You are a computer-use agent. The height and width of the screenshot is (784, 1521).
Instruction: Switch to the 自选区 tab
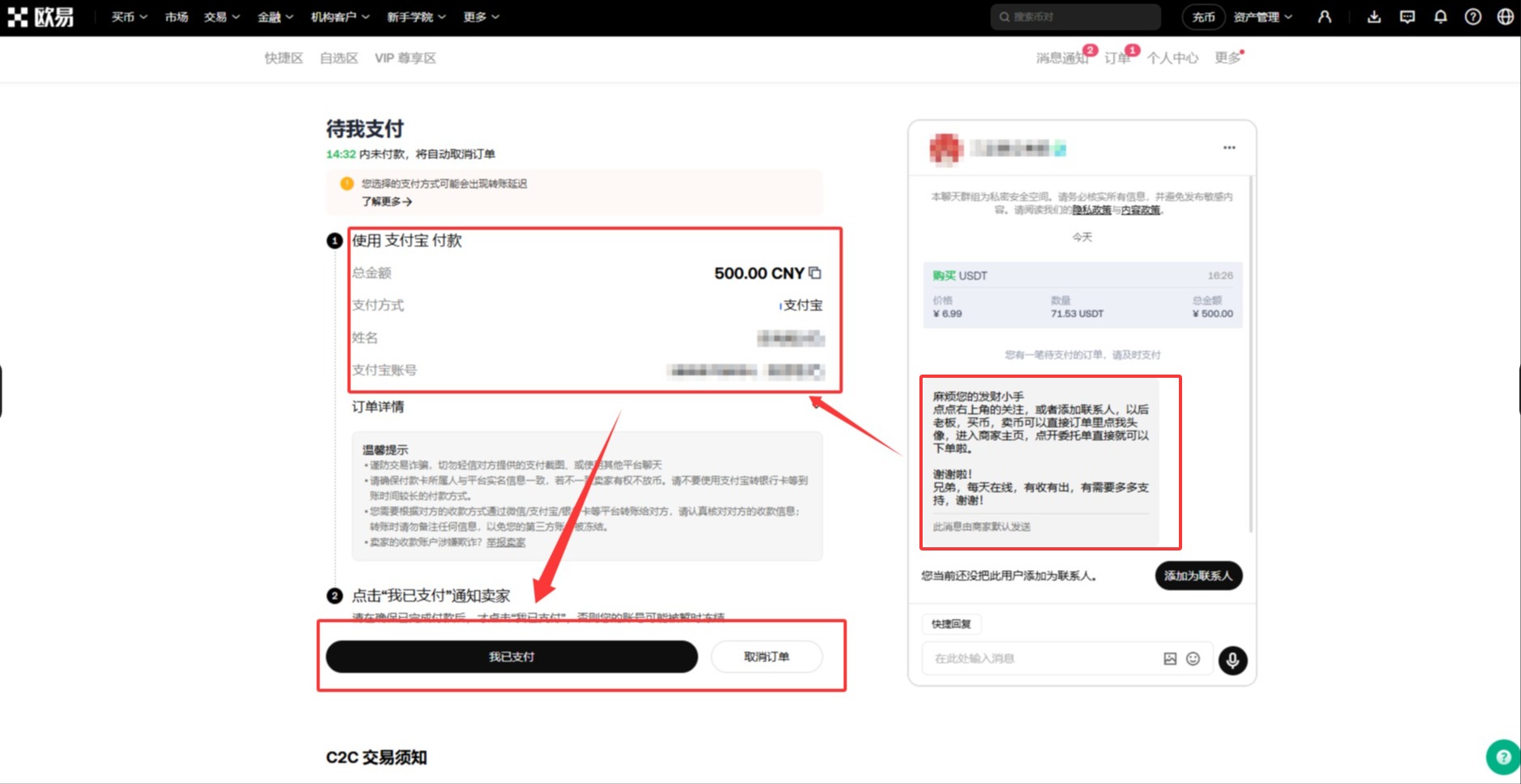coord(339,58)
